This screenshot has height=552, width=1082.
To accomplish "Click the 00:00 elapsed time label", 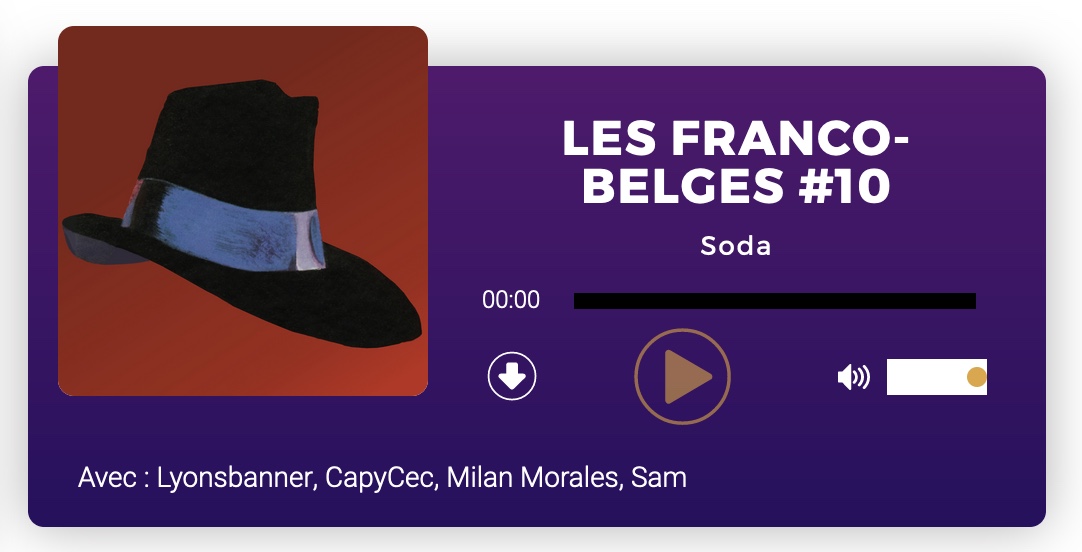I will pyautogui.click(x=511, y=300).
